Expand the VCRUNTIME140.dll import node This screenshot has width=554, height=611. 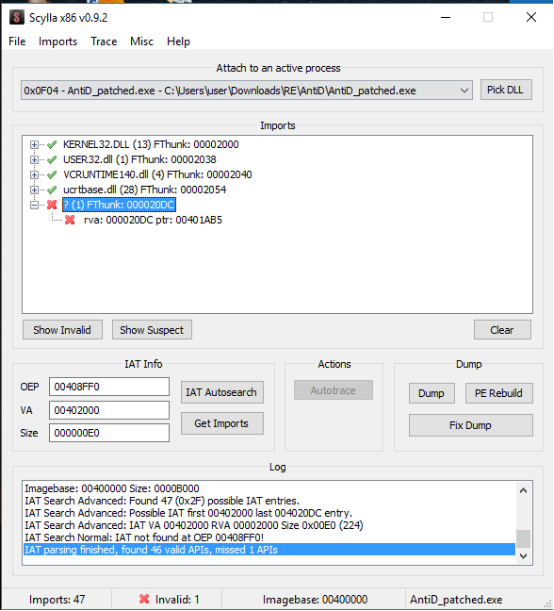34,175
